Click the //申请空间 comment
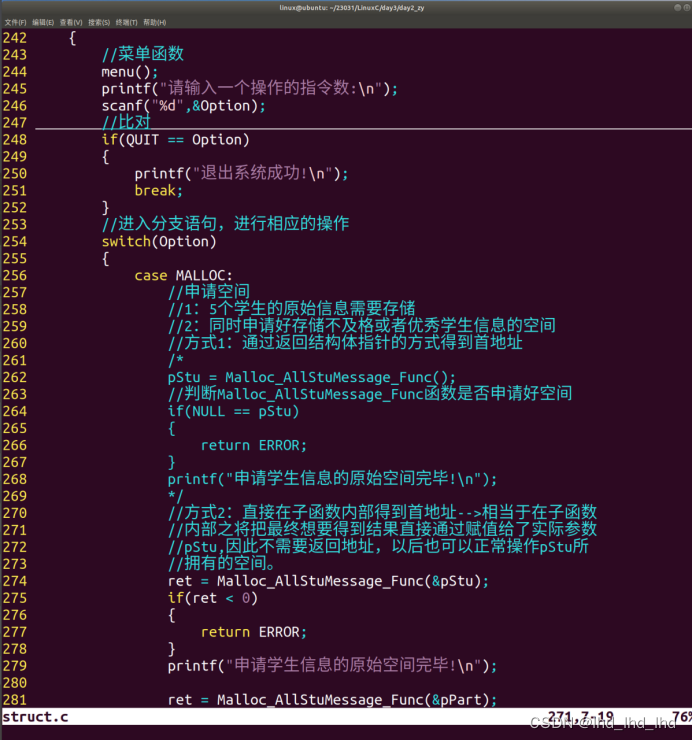This screenshot has height=741, width=692. (x=208, y=292)
